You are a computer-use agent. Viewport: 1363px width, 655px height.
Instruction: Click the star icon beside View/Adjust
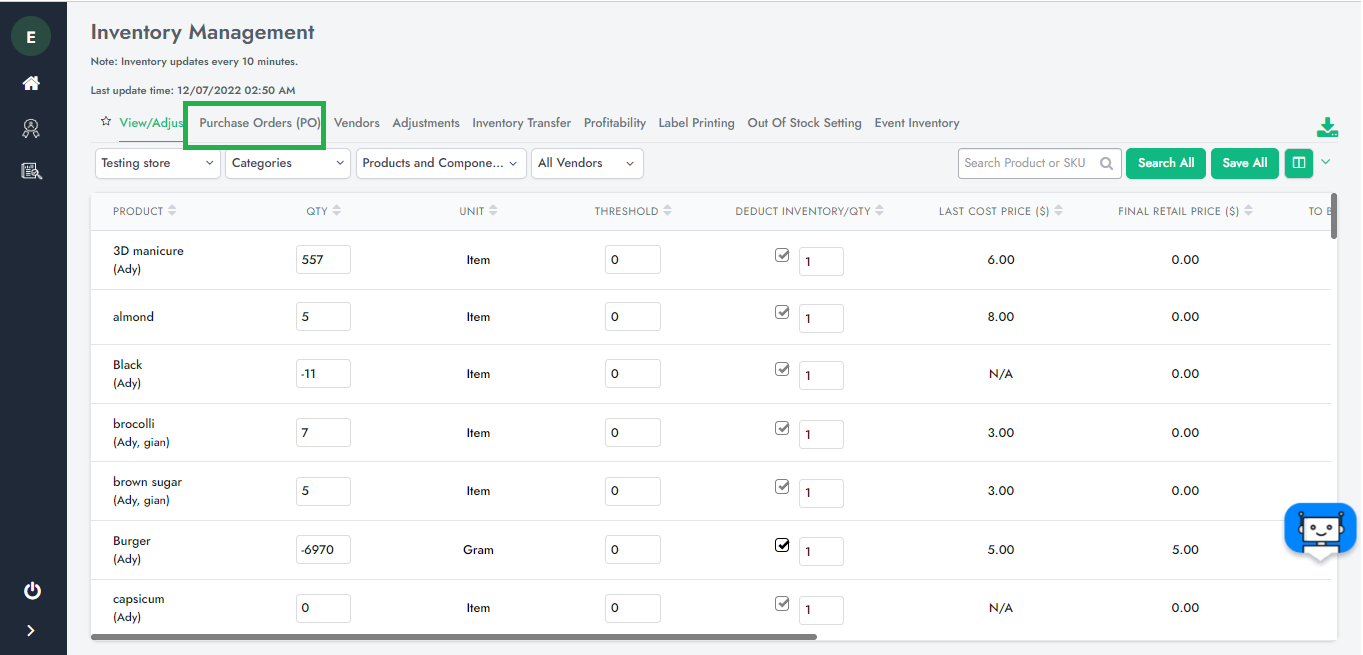click(106, 122)
